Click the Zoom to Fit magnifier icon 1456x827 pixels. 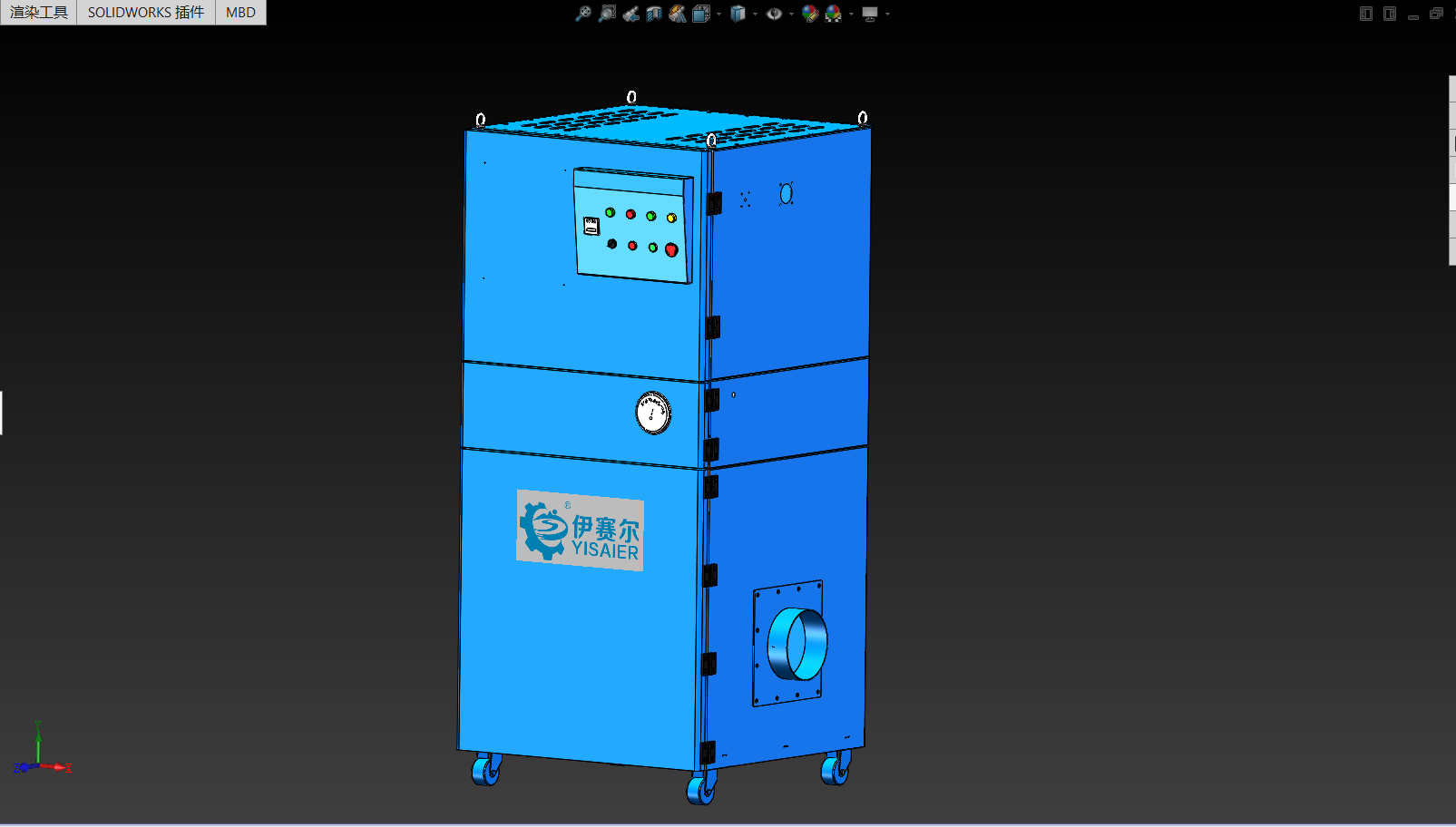[583, 14]
